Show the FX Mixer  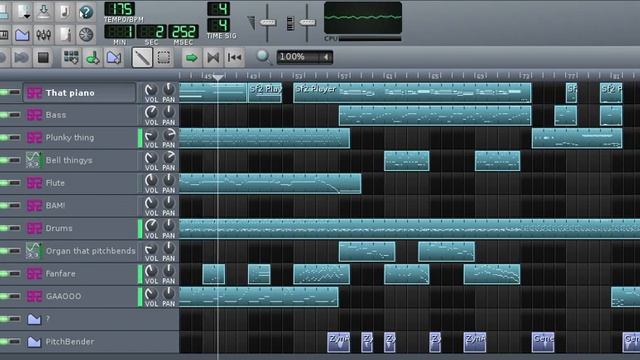[x=44, y=35]
